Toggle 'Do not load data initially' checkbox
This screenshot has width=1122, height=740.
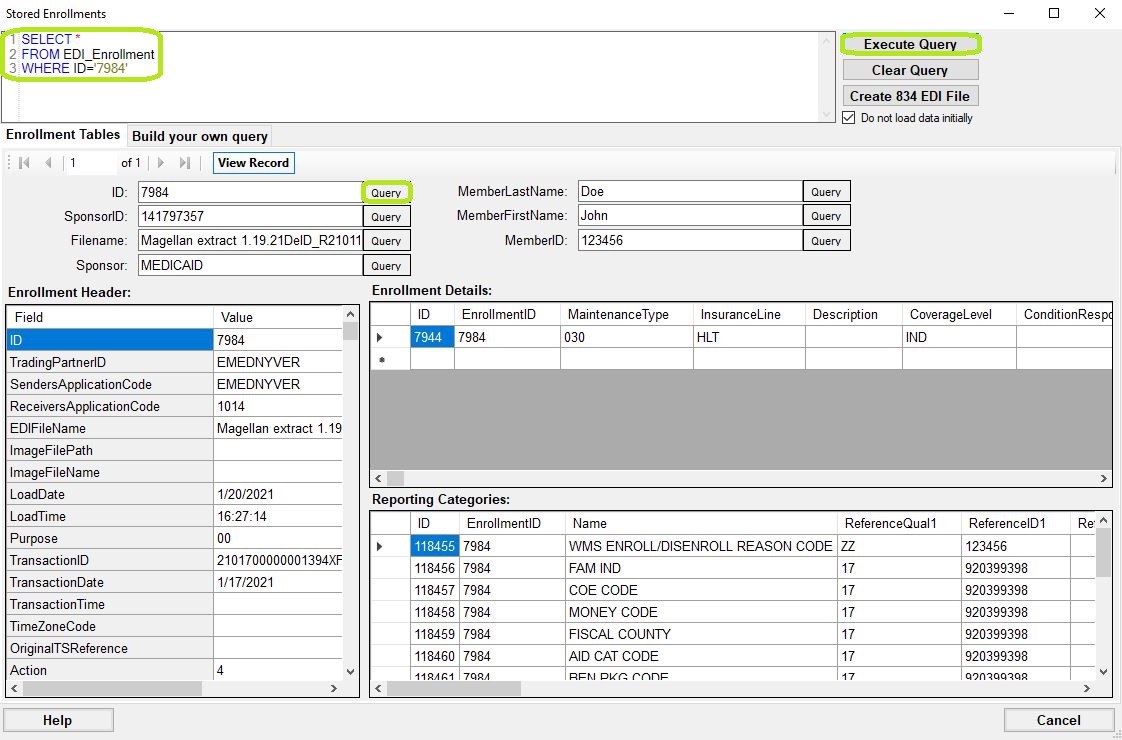click(849, 118)
